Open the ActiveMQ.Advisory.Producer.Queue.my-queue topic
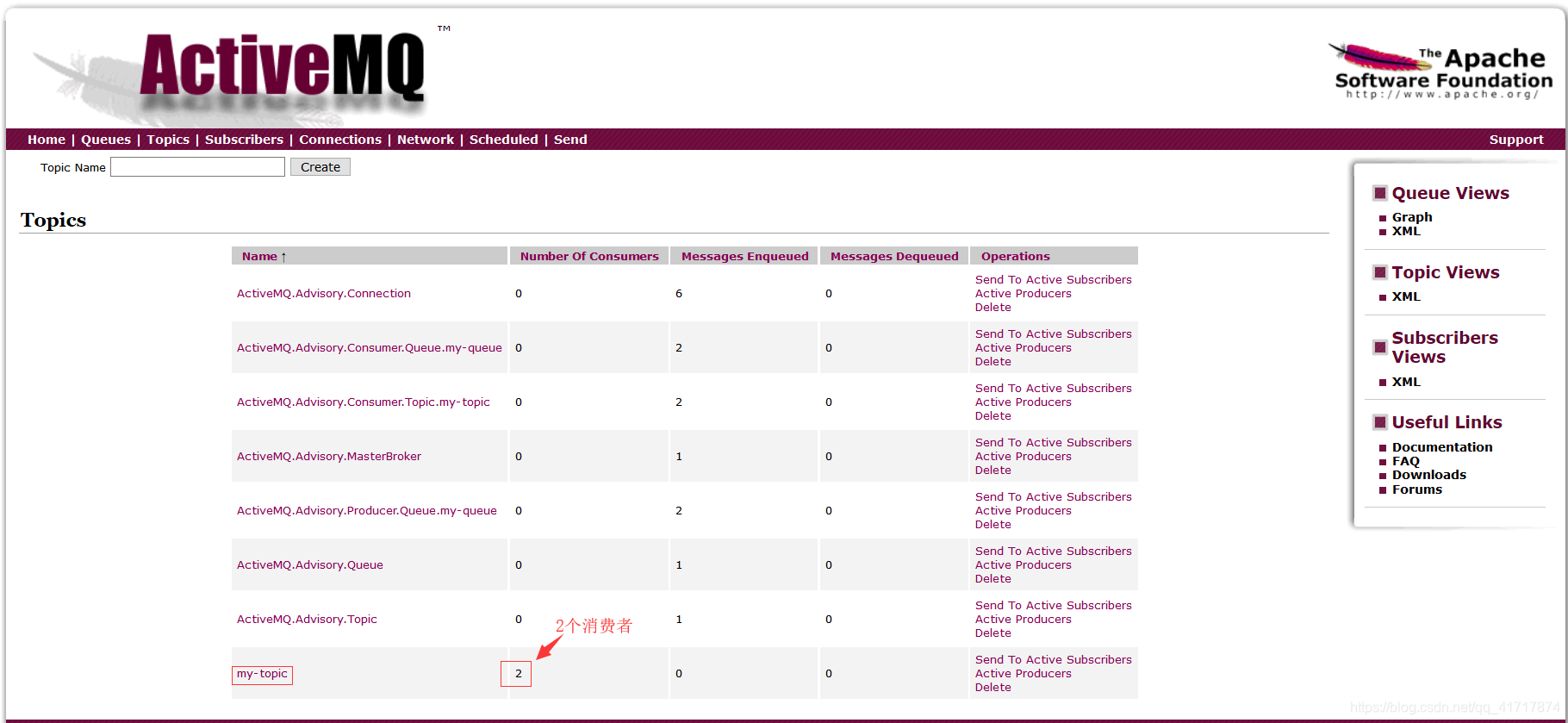 [367, 511]
